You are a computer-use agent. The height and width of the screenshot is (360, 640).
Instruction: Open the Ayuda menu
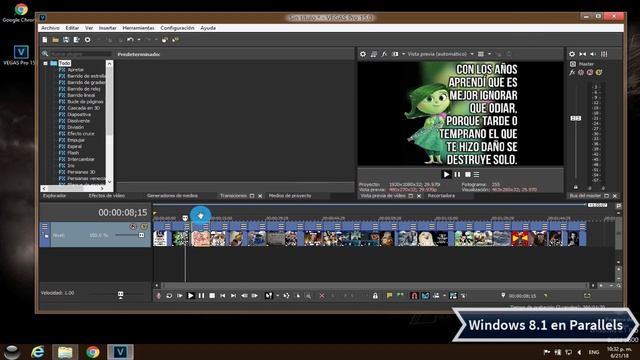coord(208,28)
